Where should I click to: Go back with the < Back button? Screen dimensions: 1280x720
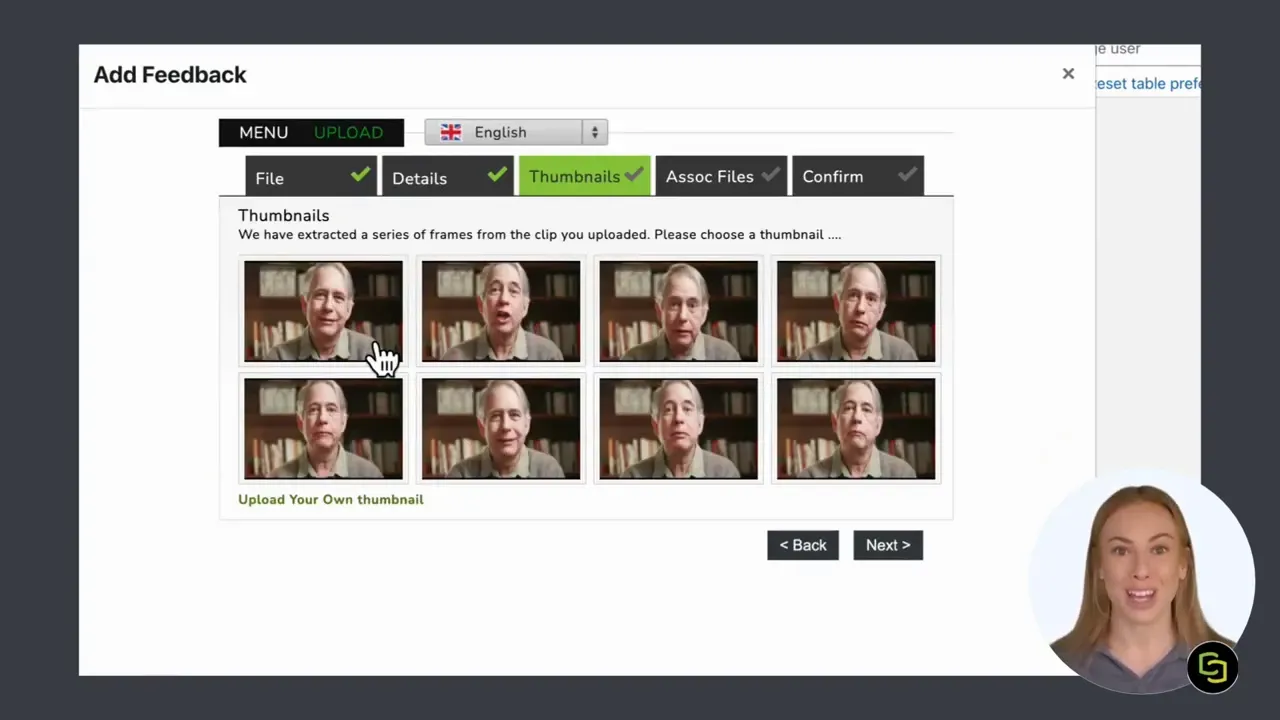click(x=803, y=545)
